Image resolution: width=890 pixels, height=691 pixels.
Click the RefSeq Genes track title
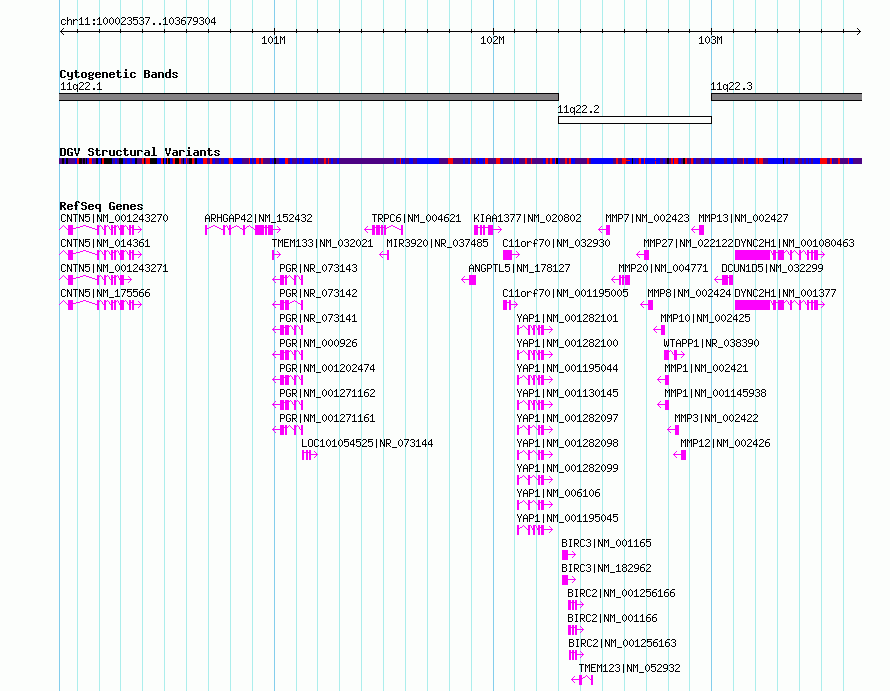[x=101, y=206]
